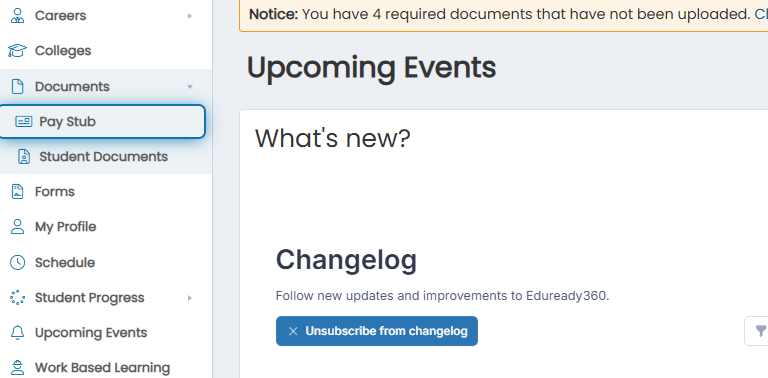Click the Schedule clock icon
Viewport: 768px width, 378px height.
(17, 262)
